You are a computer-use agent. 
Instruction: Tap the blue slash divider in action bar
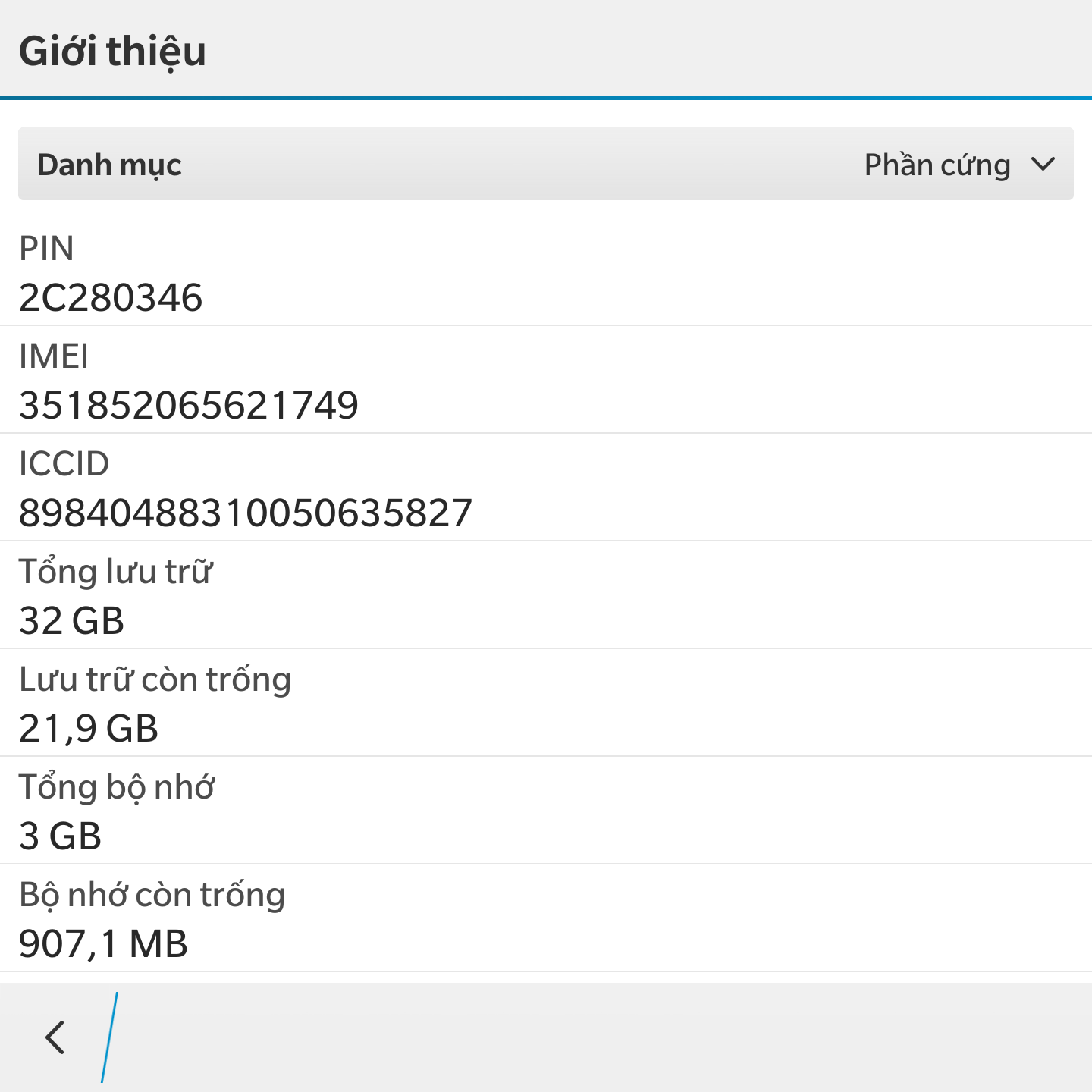110,1037
